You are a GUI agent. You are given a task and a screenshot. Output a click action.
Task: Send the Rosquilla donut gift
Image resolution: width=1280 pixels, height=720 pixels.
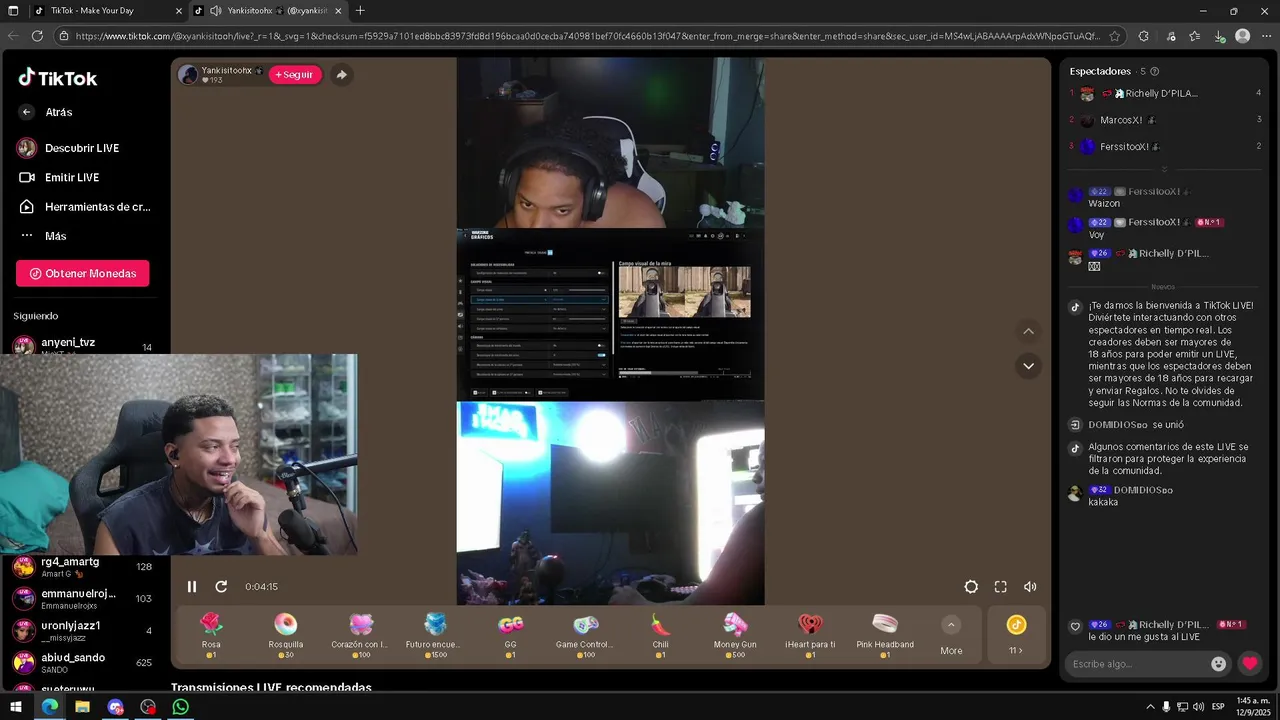(285, 635)
